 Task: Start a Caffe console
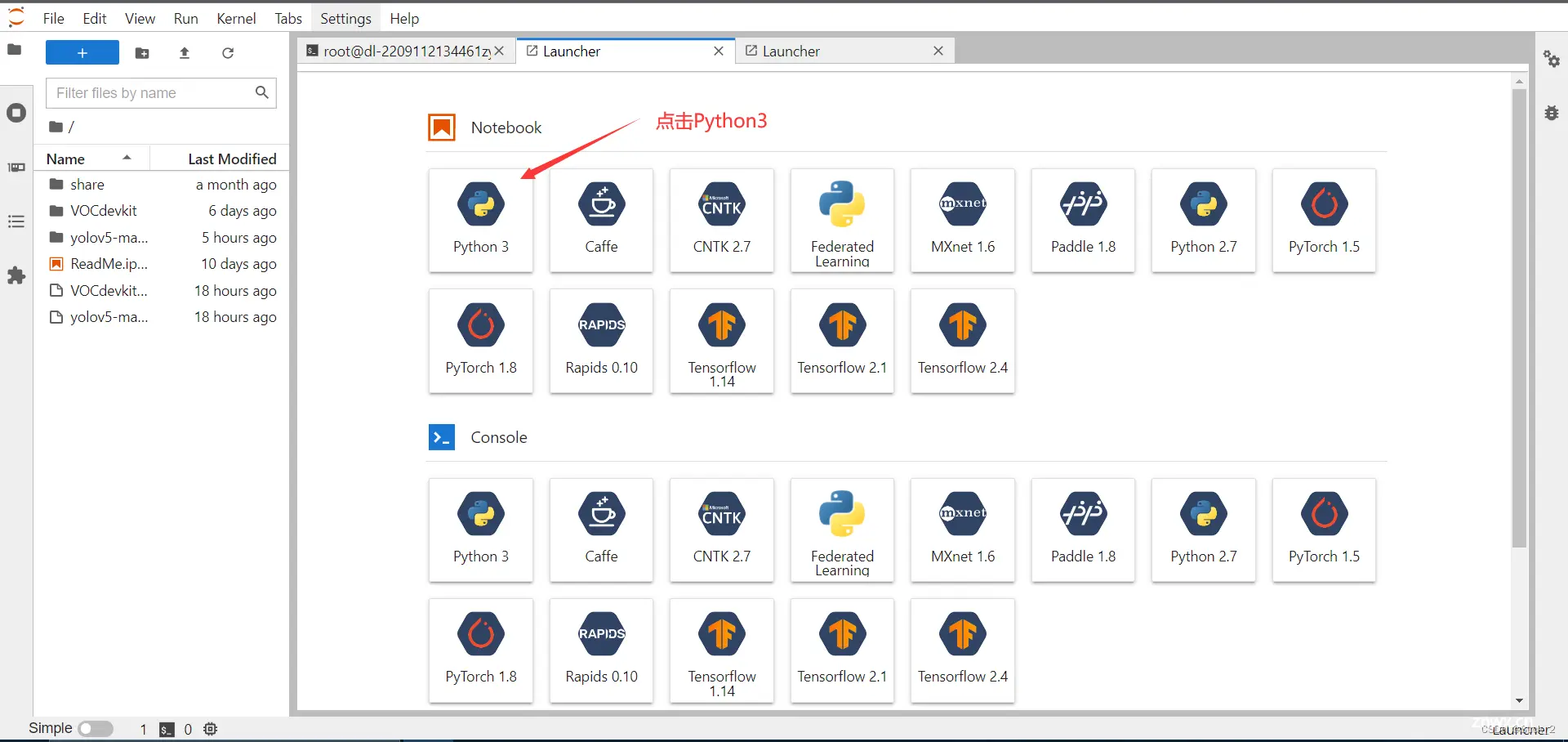click(x=602, y=530)
